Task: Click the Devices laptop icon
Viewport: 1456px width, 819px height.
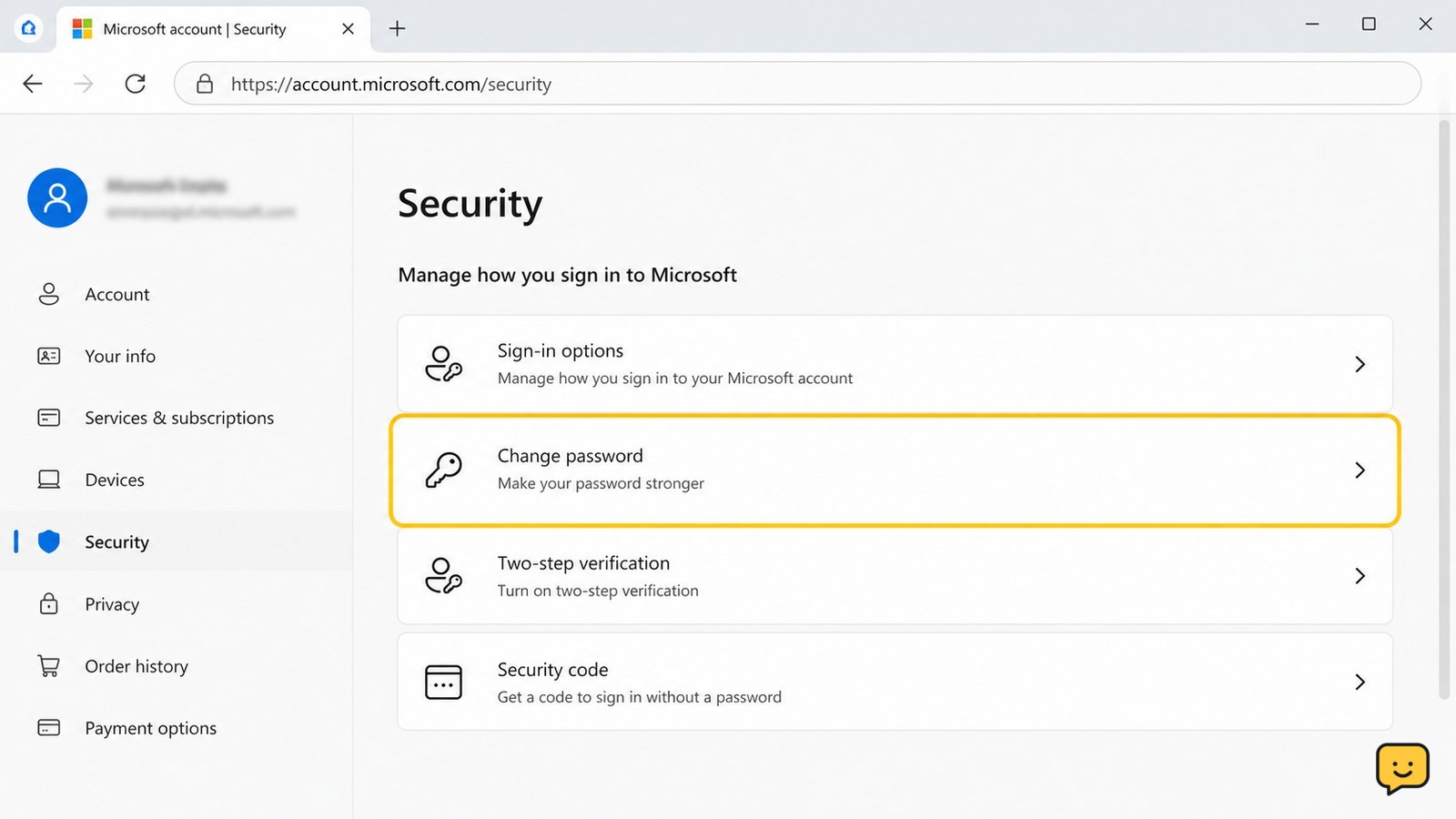Action: tap(49, 480)
